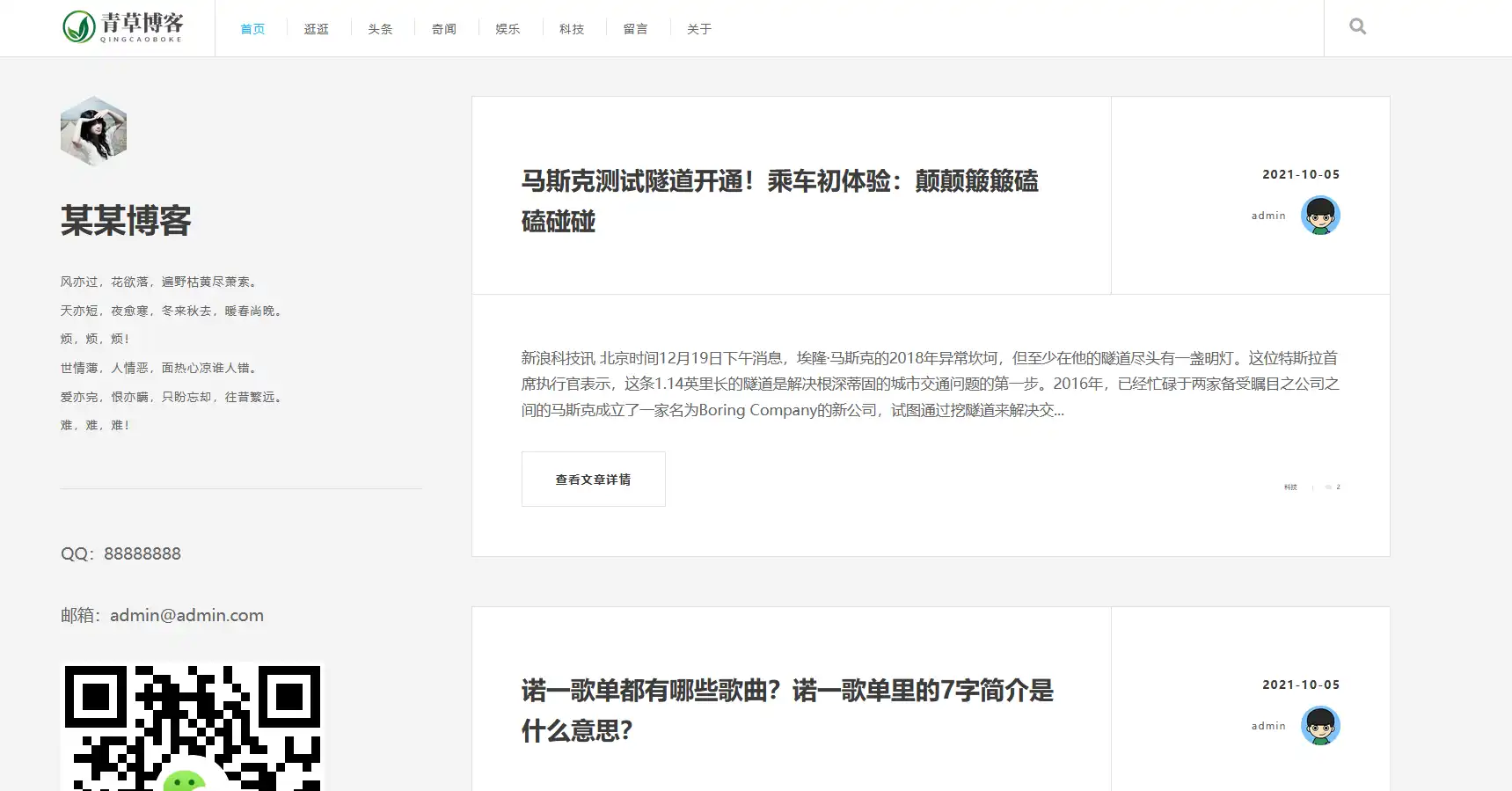1512x791 pixels.
Task: Click the 科技 category tag under the 马斯克 post
Action: [1290, 487]
